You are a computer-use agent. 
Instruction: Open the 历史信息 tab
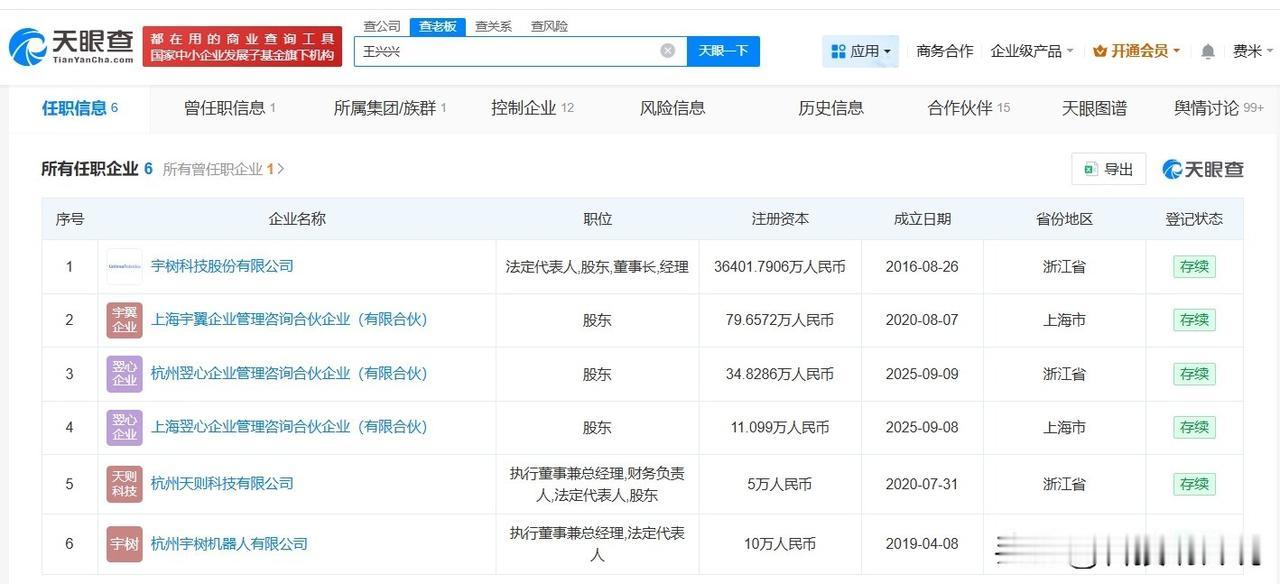point(831,108)
